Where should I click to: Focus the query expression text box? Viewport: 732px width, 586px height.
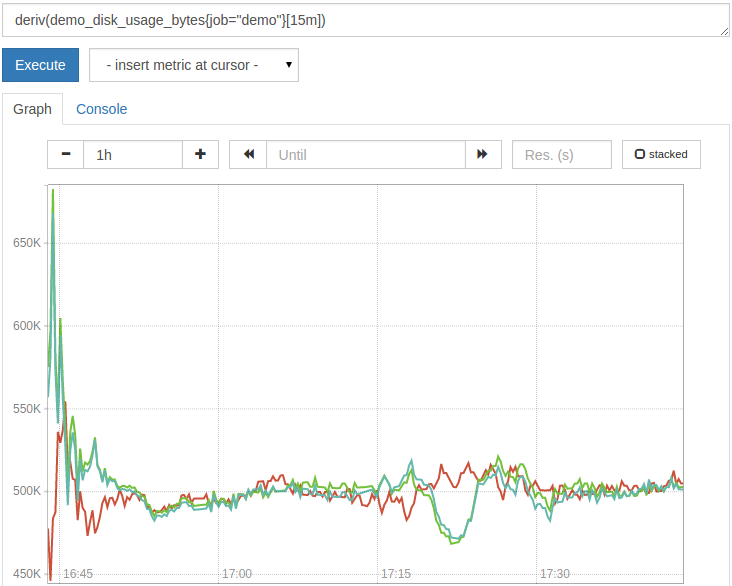[366, 20]
